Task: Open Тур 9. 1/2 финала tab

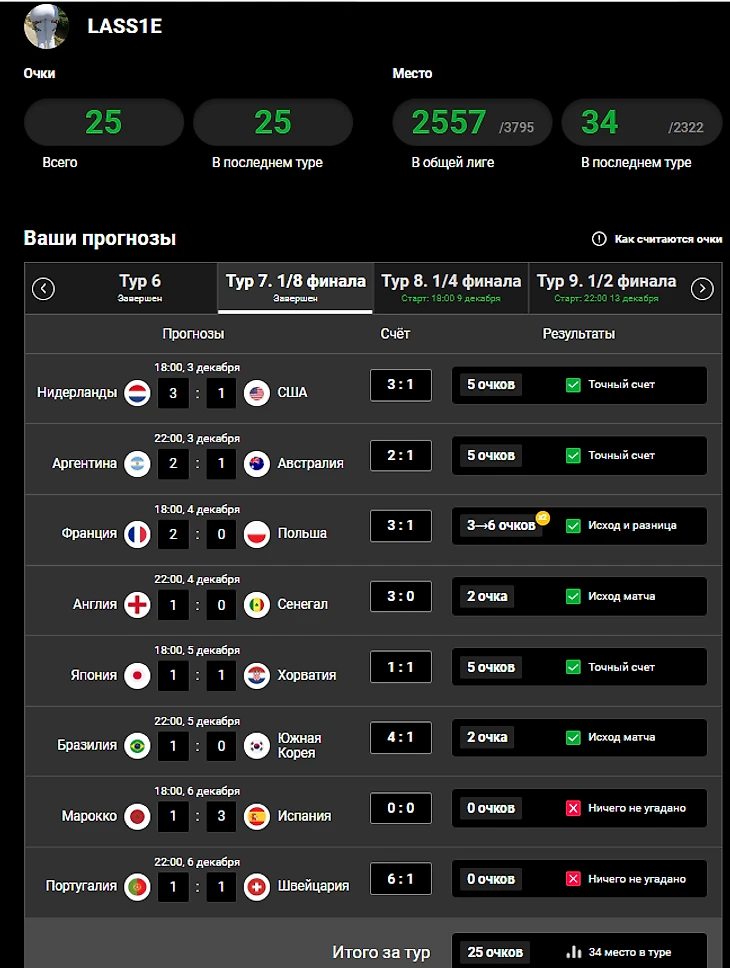Action: 606,287
